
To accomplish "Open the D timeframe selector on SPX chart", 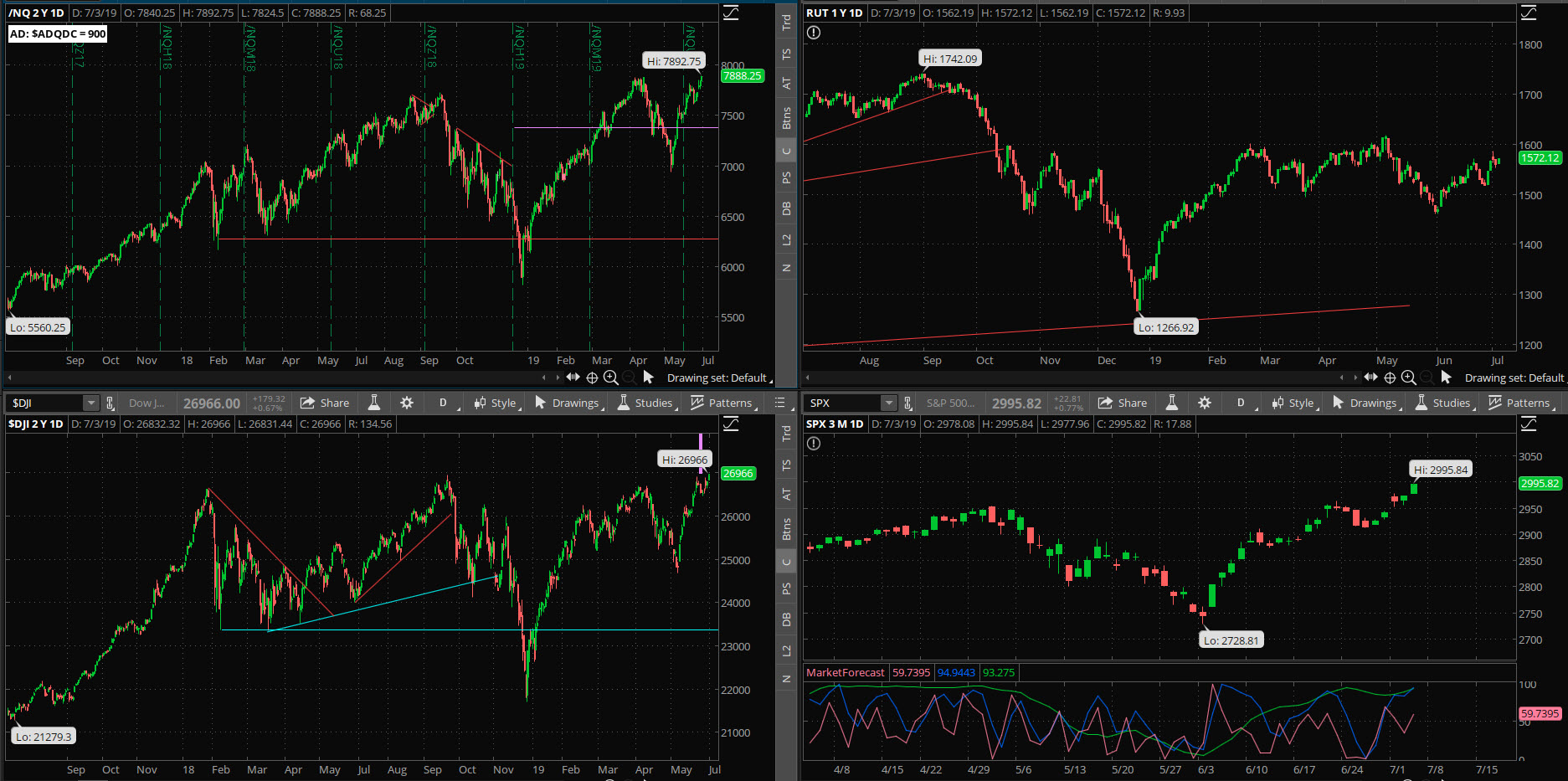I will (x=1241, y=403).
